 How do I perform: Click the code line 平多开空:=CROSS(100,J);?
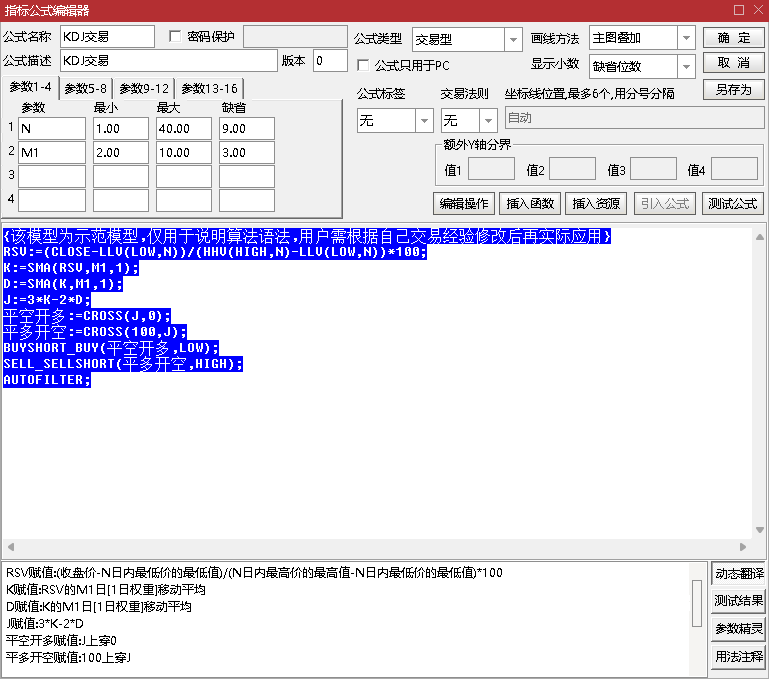(95, 332)
